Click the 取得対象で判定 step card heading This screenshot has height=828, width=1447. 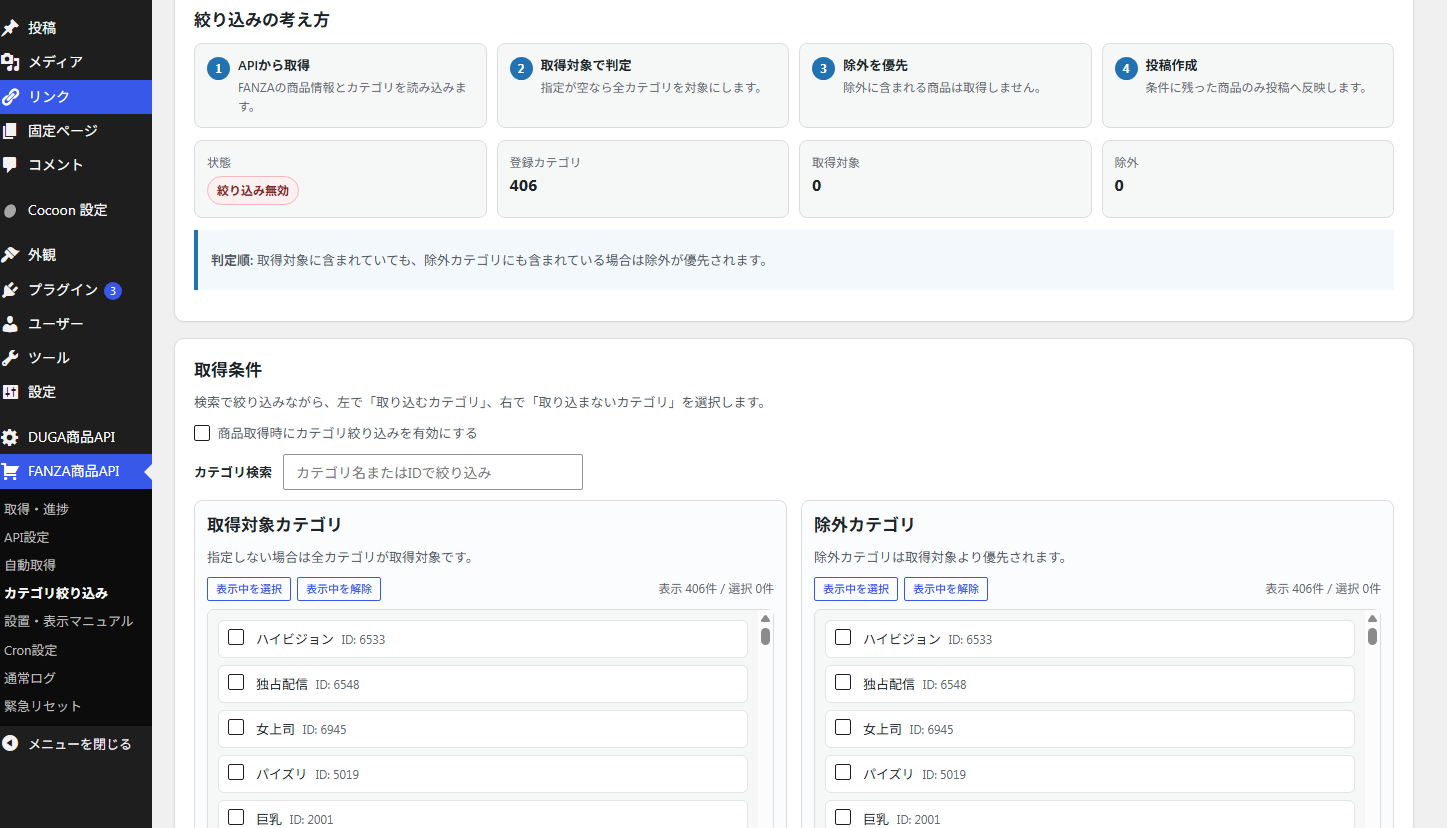[x=586, y=65]
